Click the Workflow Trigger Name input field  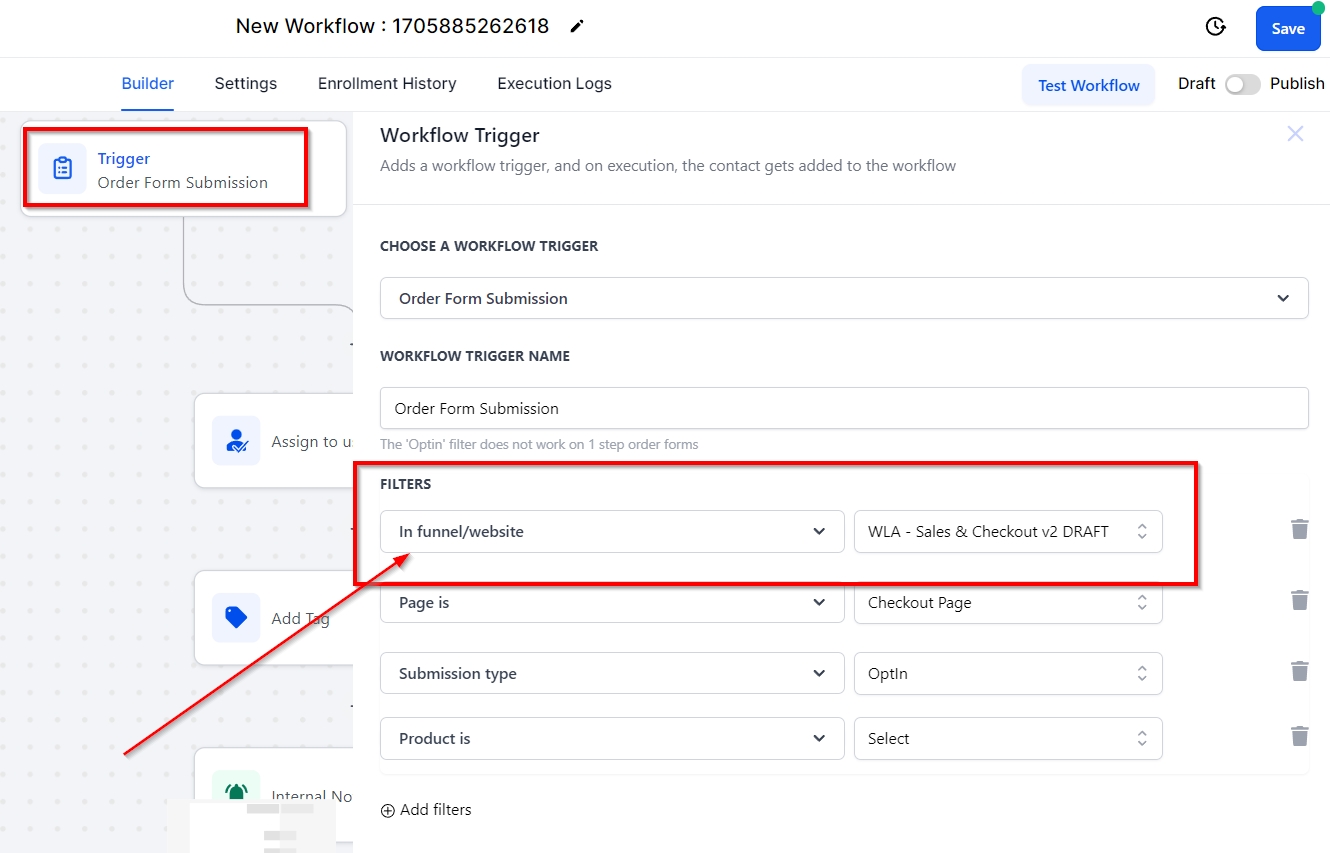(843, 408)
